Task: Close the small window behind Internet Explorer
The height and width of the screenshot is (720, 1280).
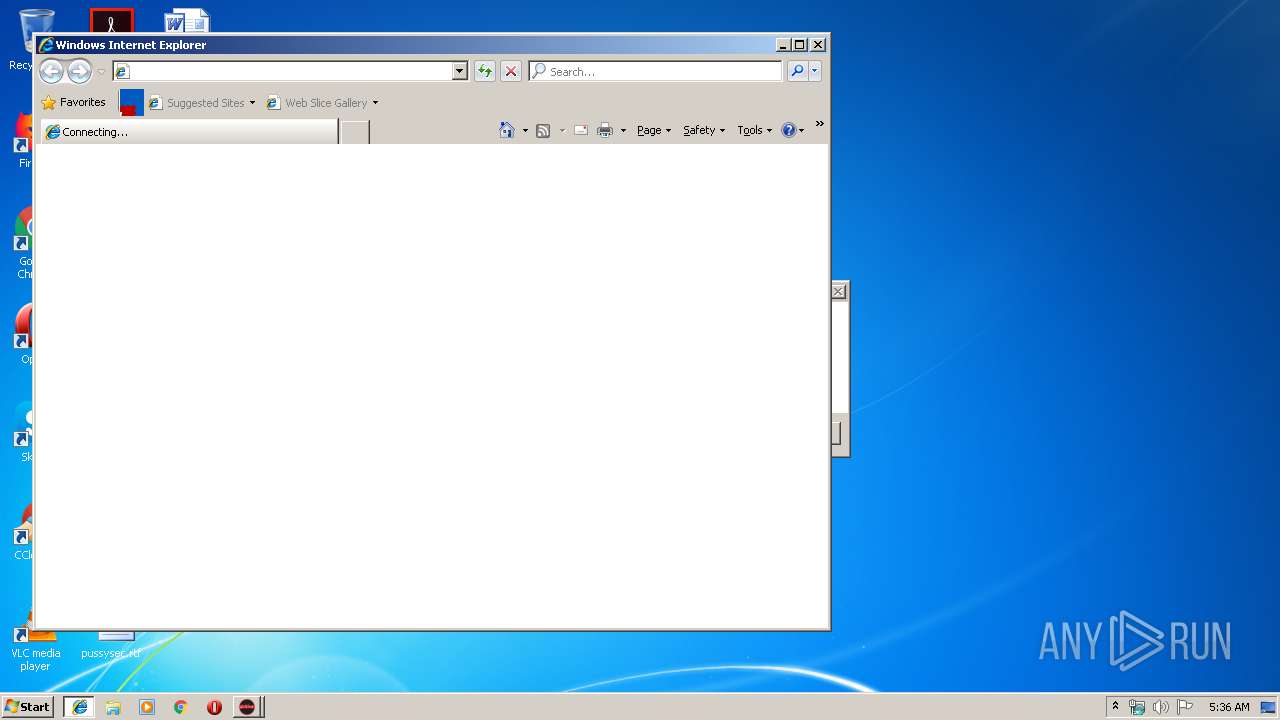Action: pos(839,291)
